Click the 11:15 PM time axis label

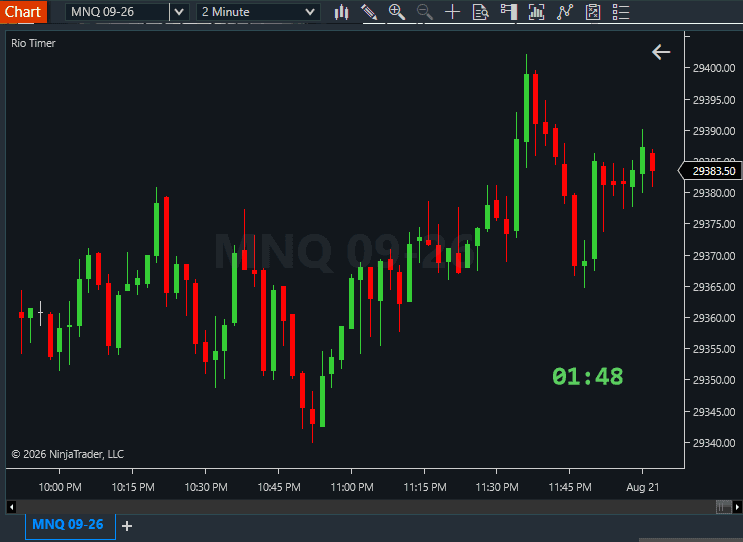425,487
